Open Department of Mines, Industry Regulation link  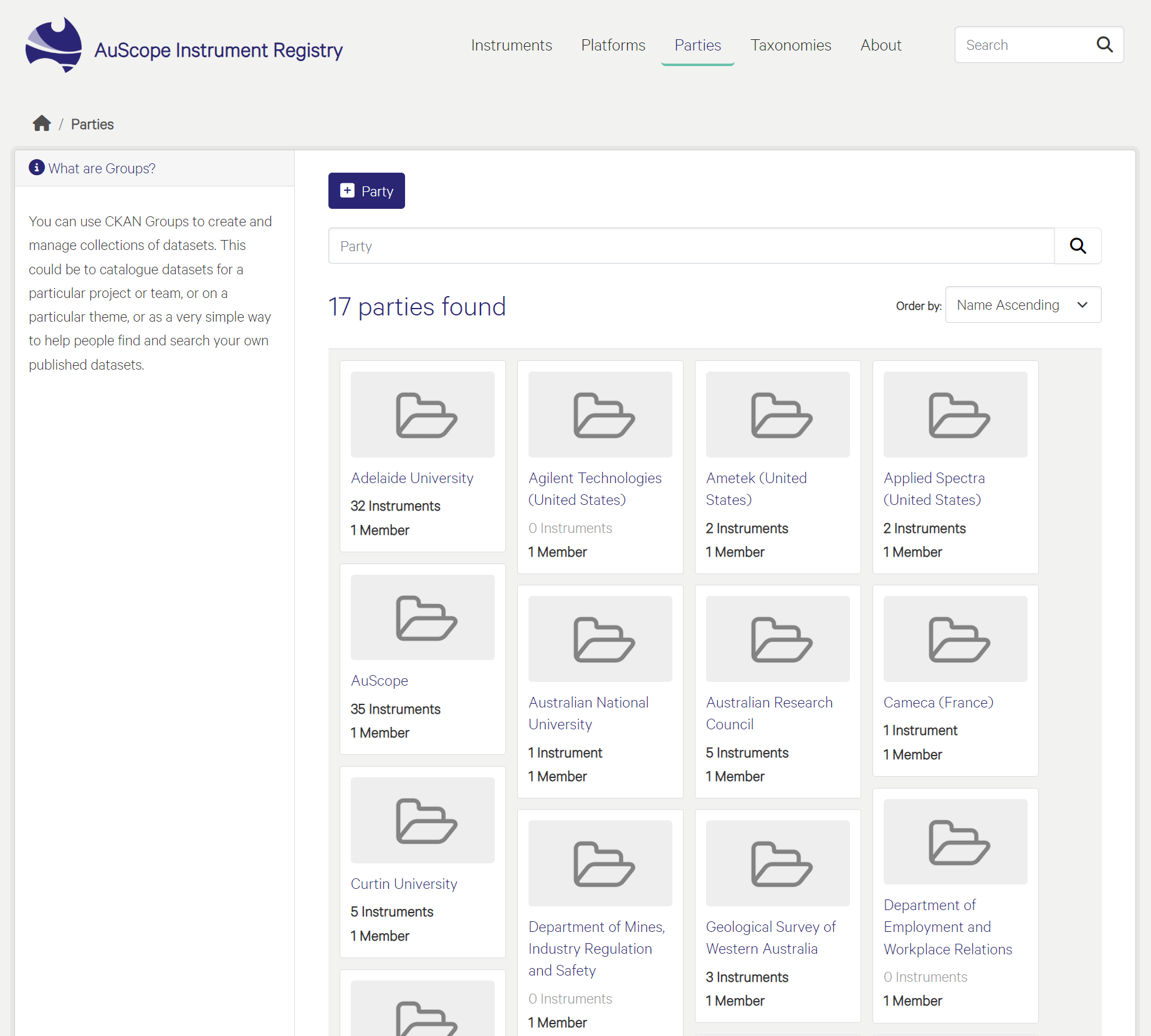597,949
